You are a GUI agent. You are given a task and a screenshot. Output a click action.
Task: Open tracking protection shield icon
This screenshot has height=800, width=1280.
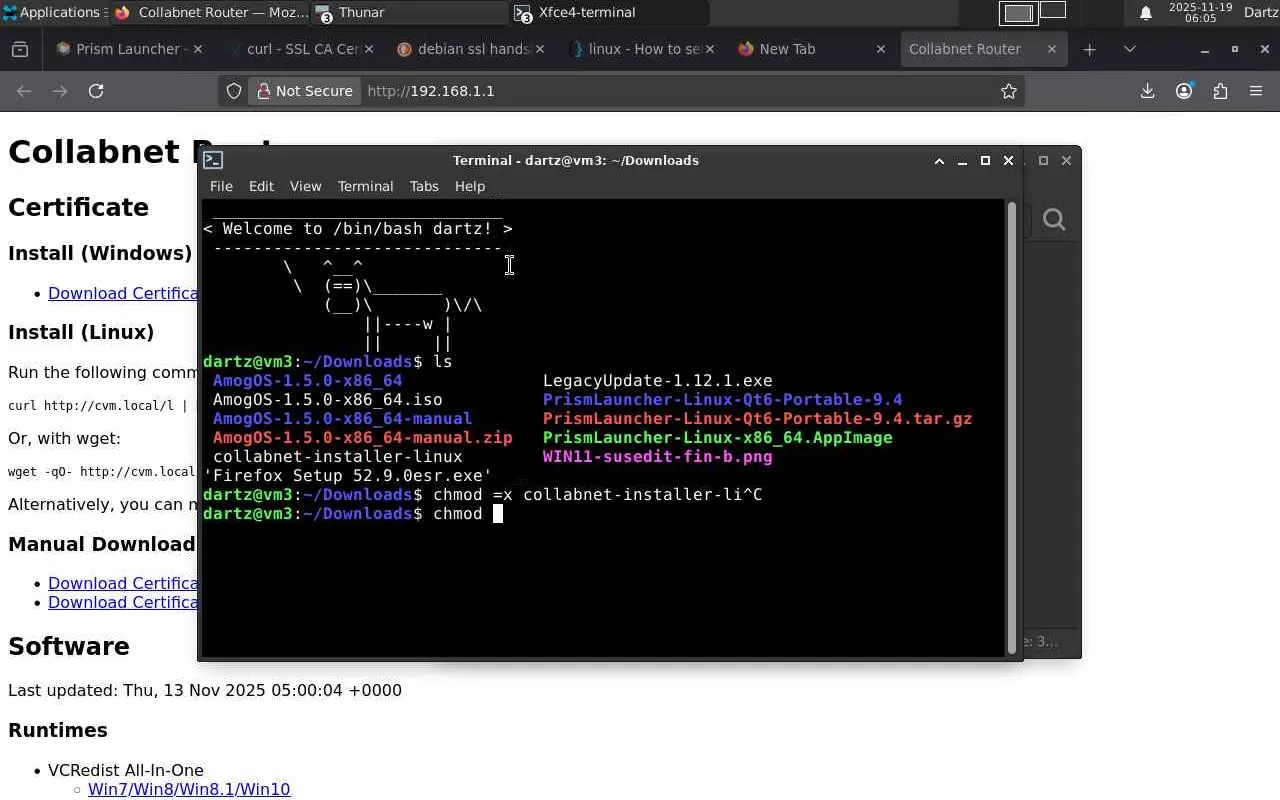click(x=234, y=91)
